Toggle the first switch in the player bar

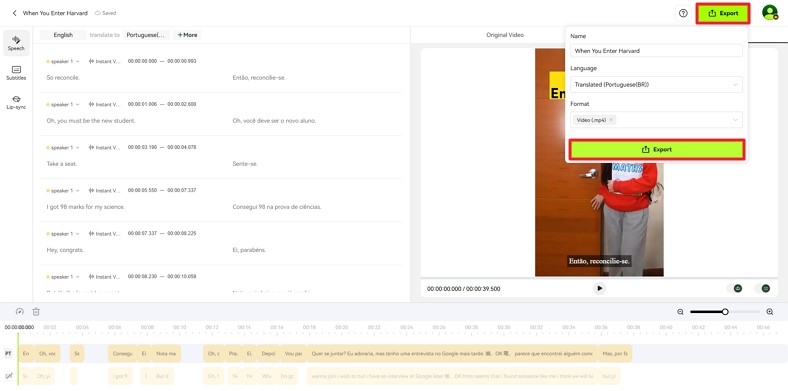tap(736, 288)
